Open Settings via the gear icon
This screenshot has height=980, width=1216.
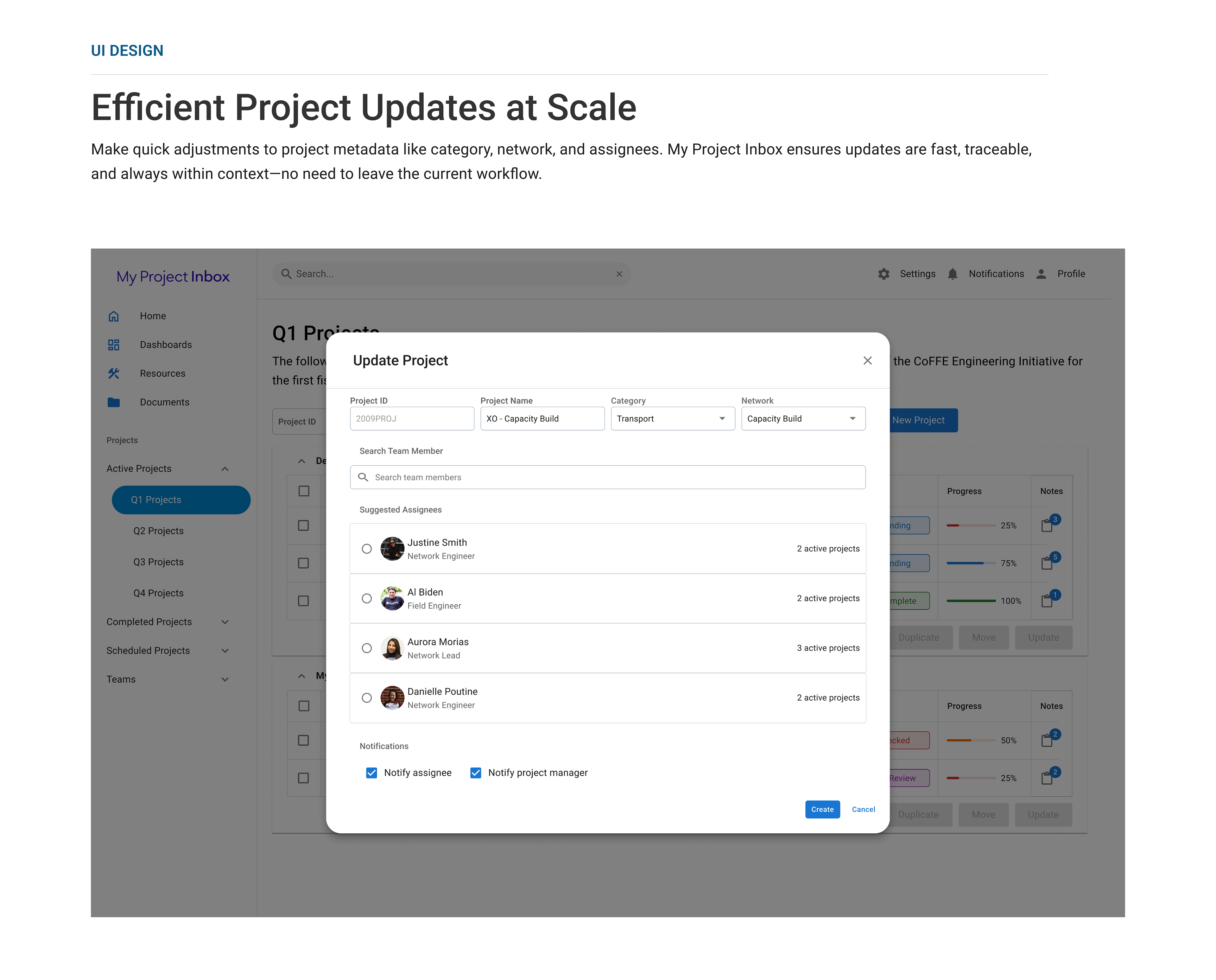click(883, 274)
